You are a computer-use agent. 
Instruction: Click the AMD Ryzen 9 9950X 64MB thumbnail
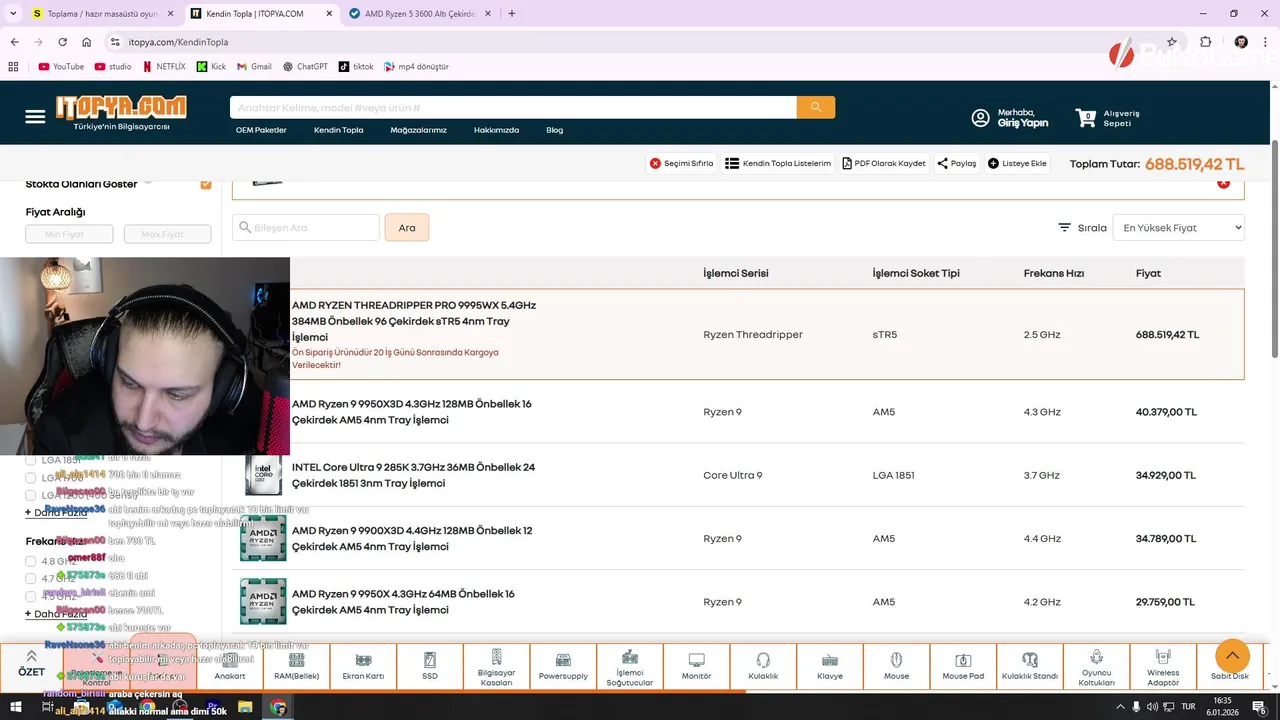point(263,602)
